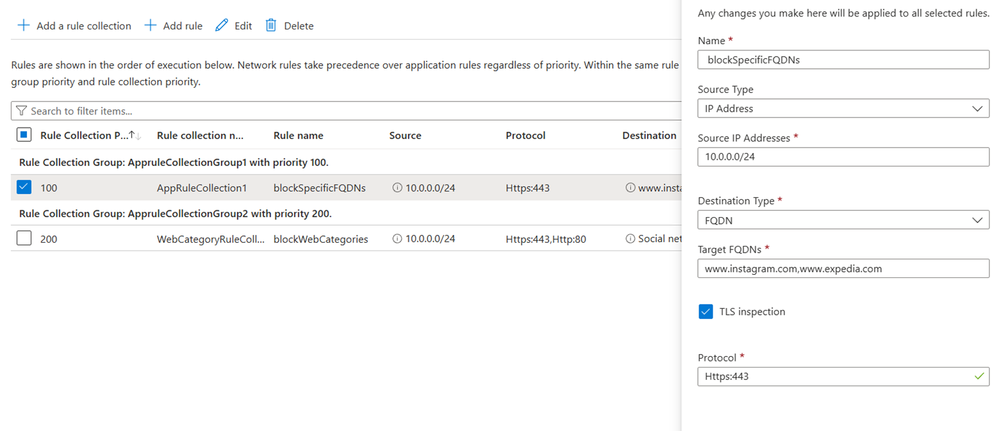This screenshot has width=998, height=431.
Task: Uncheck the priority 100 rule row checkbox
Action: click(x=24, y=187)
